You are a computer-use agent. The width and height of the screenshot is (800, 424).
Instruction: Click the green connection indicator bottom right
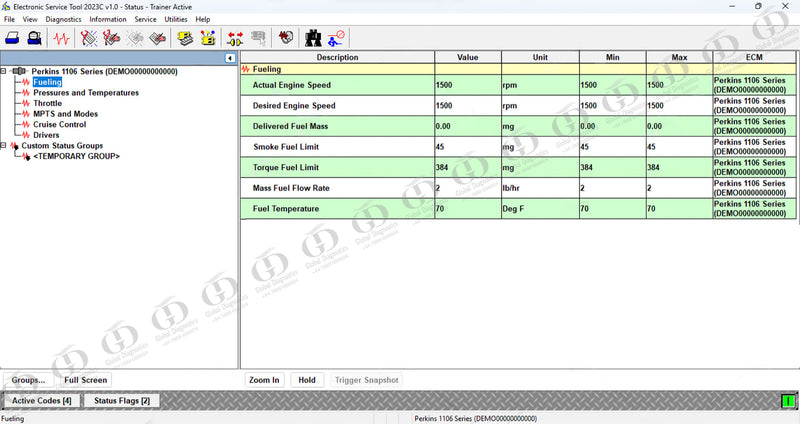pos(789,401)
